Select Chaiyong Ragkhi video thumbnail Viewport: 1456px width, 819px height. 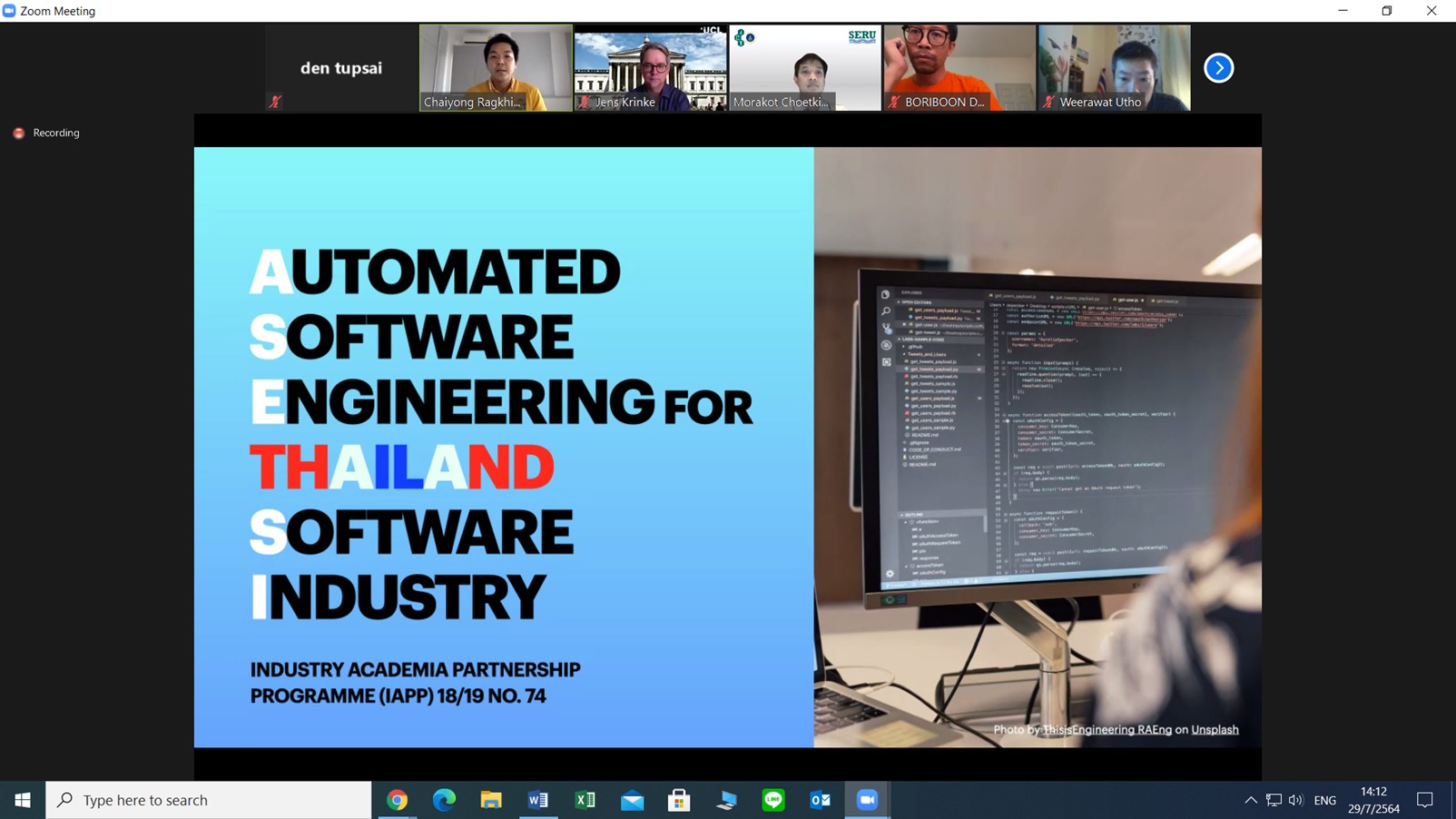pos(496,68)
